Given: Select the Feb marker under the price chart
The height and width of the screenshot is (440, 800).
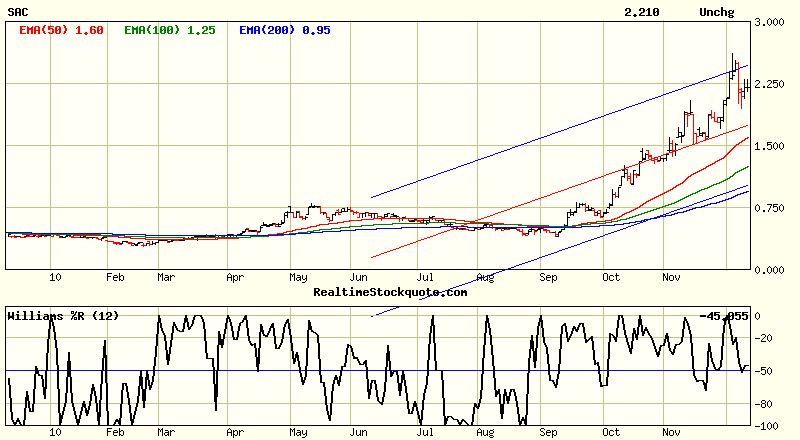Looking at the screenshot, I should pos(116,278).
